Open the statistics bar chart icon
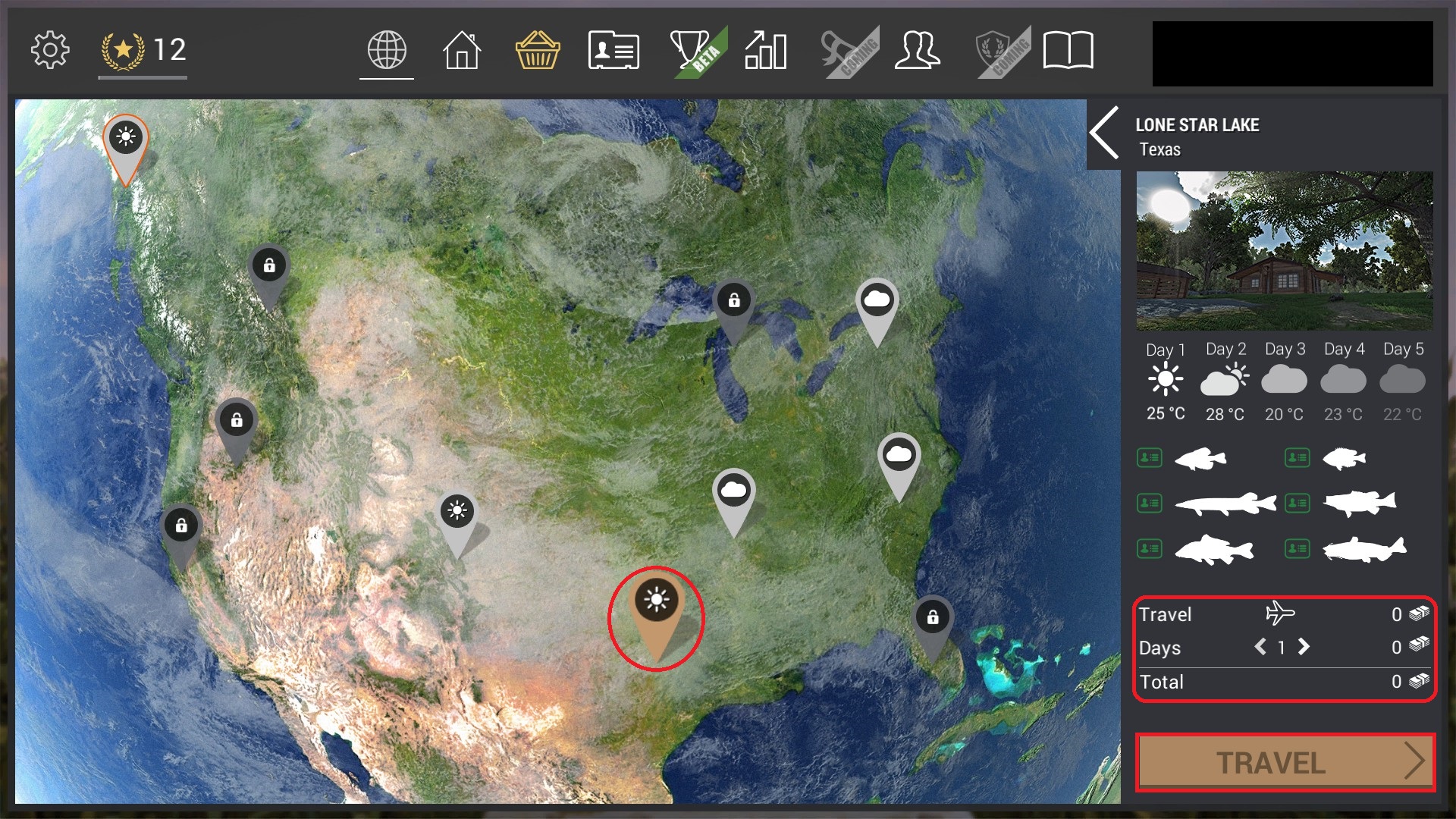The image size is (1456, 819). click(x=765, y=50)
